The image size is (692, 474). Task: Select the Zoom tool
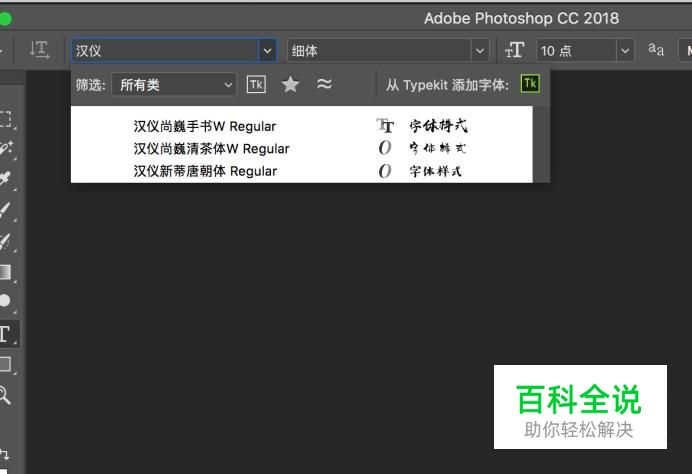pos(5,395)
